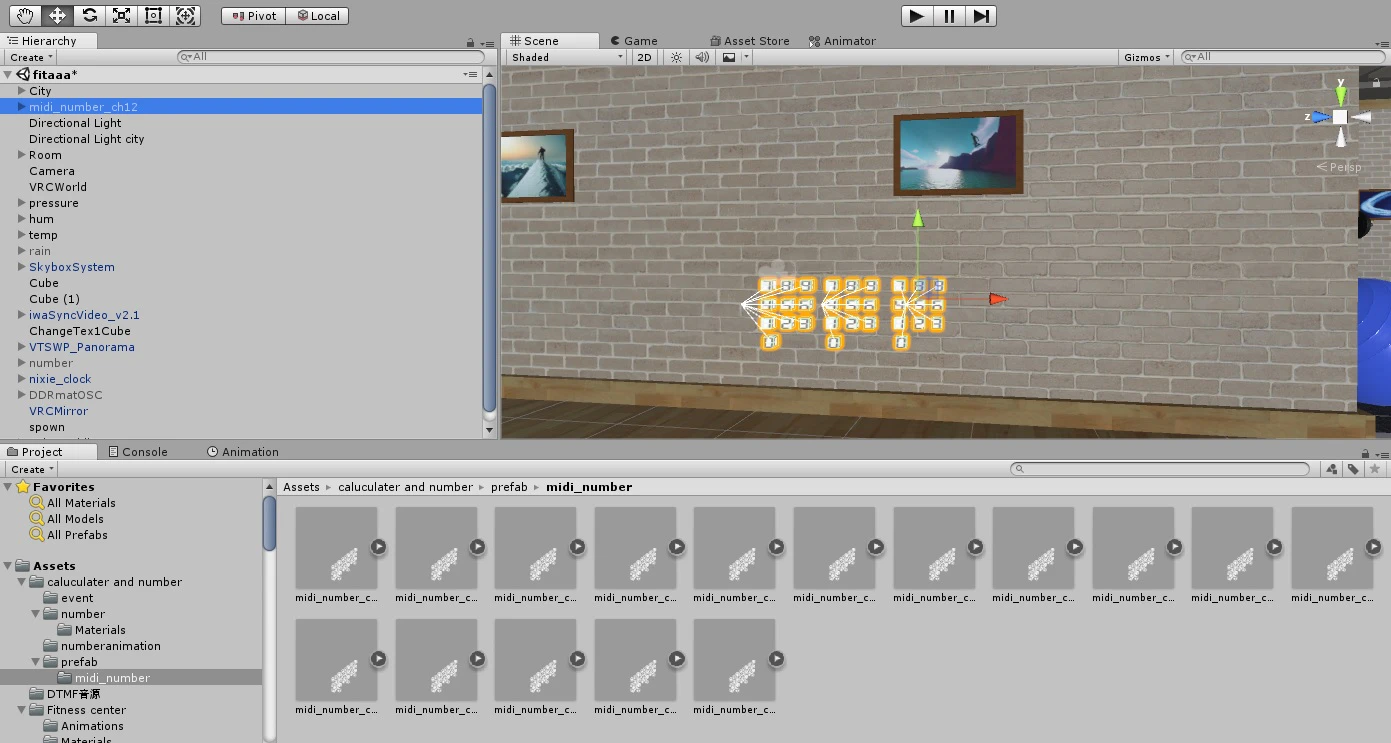Click the Play button

(x=916, y=15)
